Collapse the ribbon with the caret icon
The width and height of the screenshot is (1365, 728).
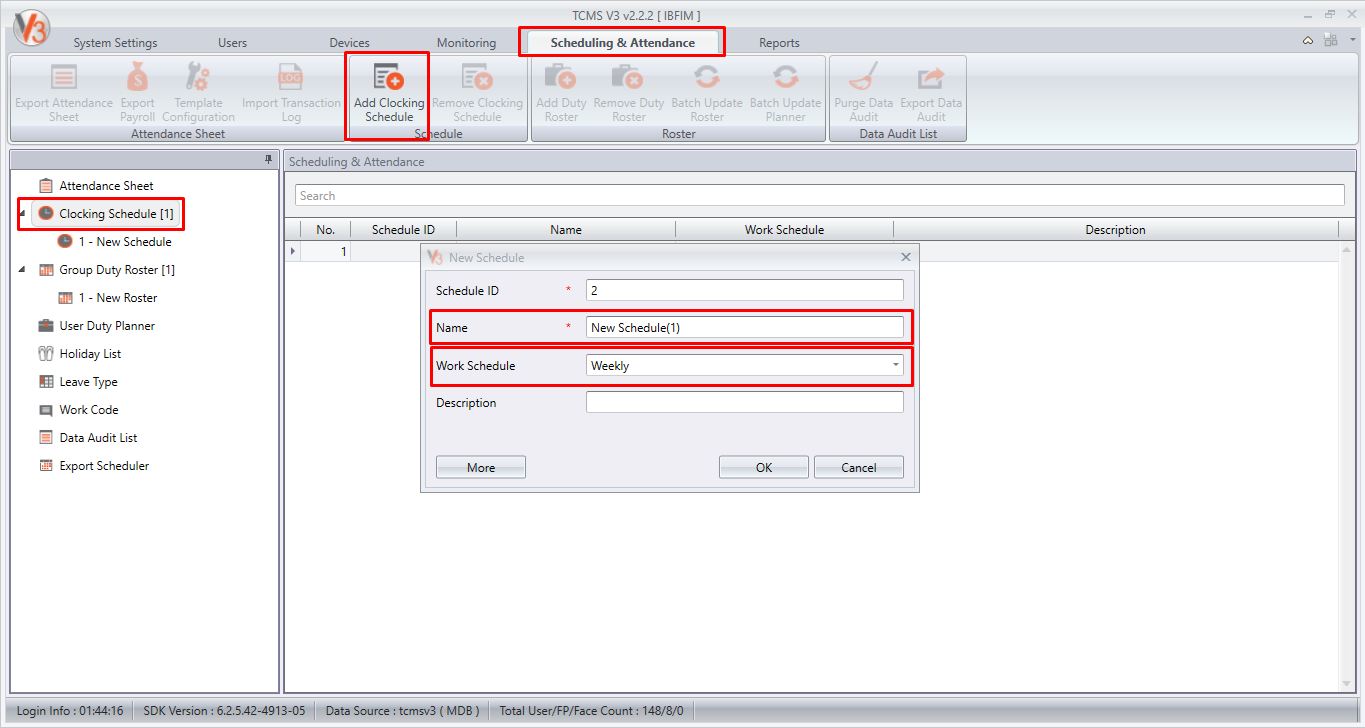[x=1308, y=41]
